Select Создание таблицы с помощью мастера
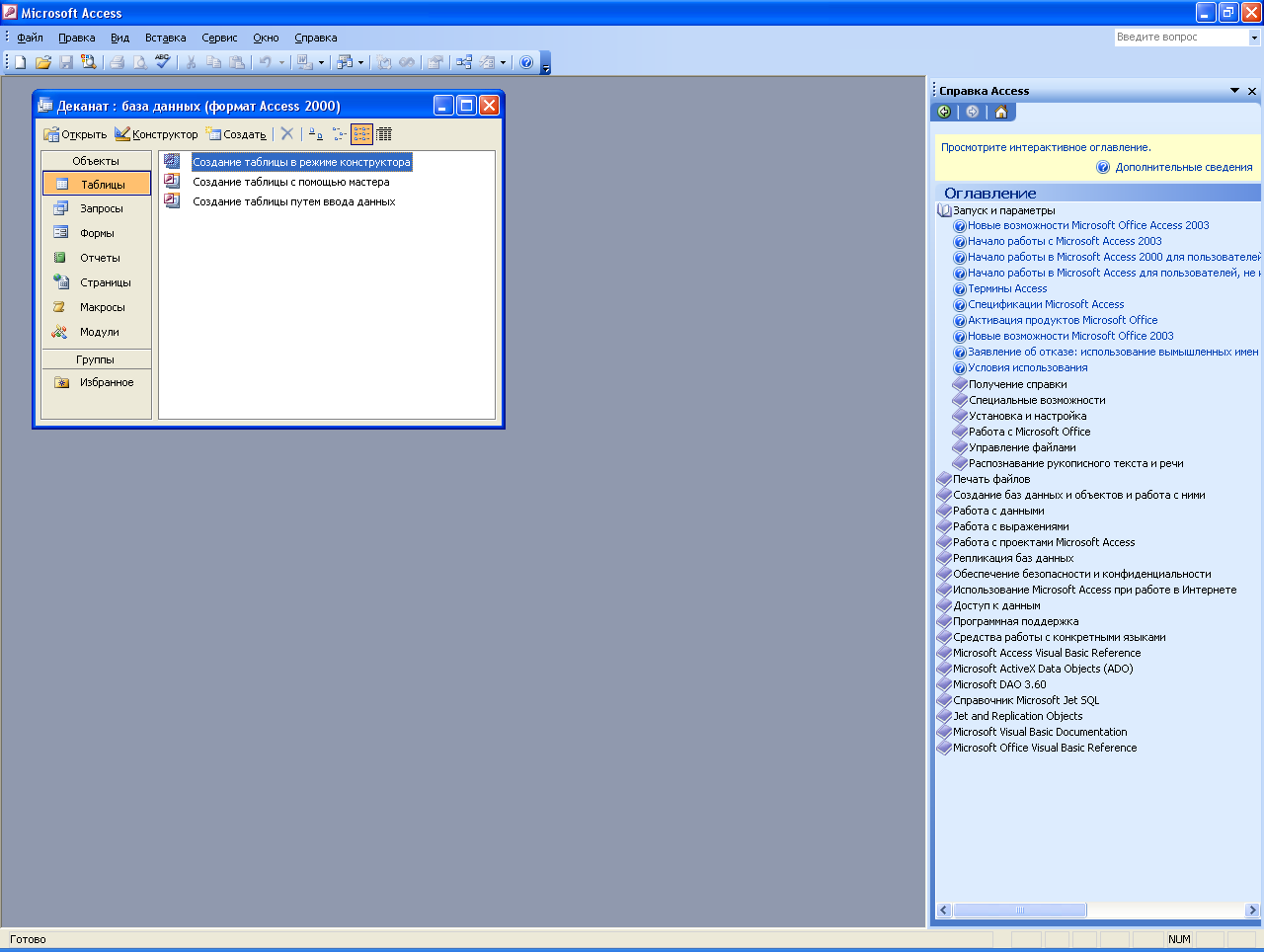1264x952 pixels. [x=290, y=182]
